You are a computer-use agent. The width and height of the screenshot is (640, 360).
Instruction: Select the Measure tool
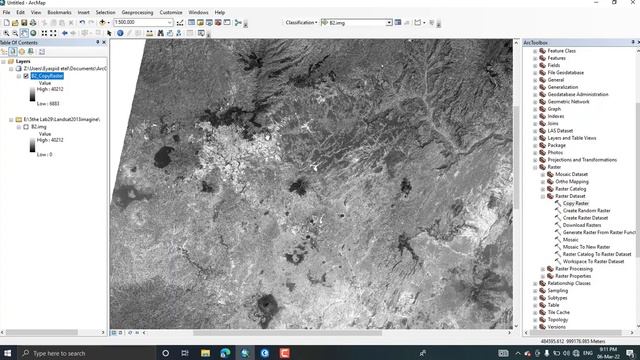[x=149, y=33]
